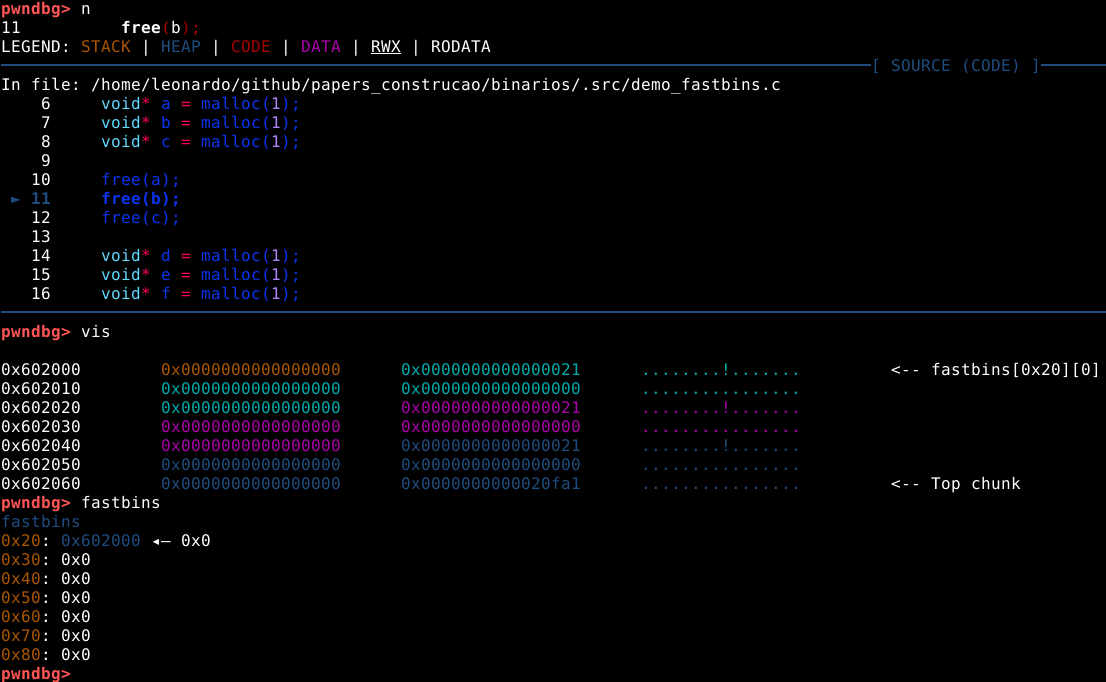Click the orange STACK legend label

click(106, 47)
